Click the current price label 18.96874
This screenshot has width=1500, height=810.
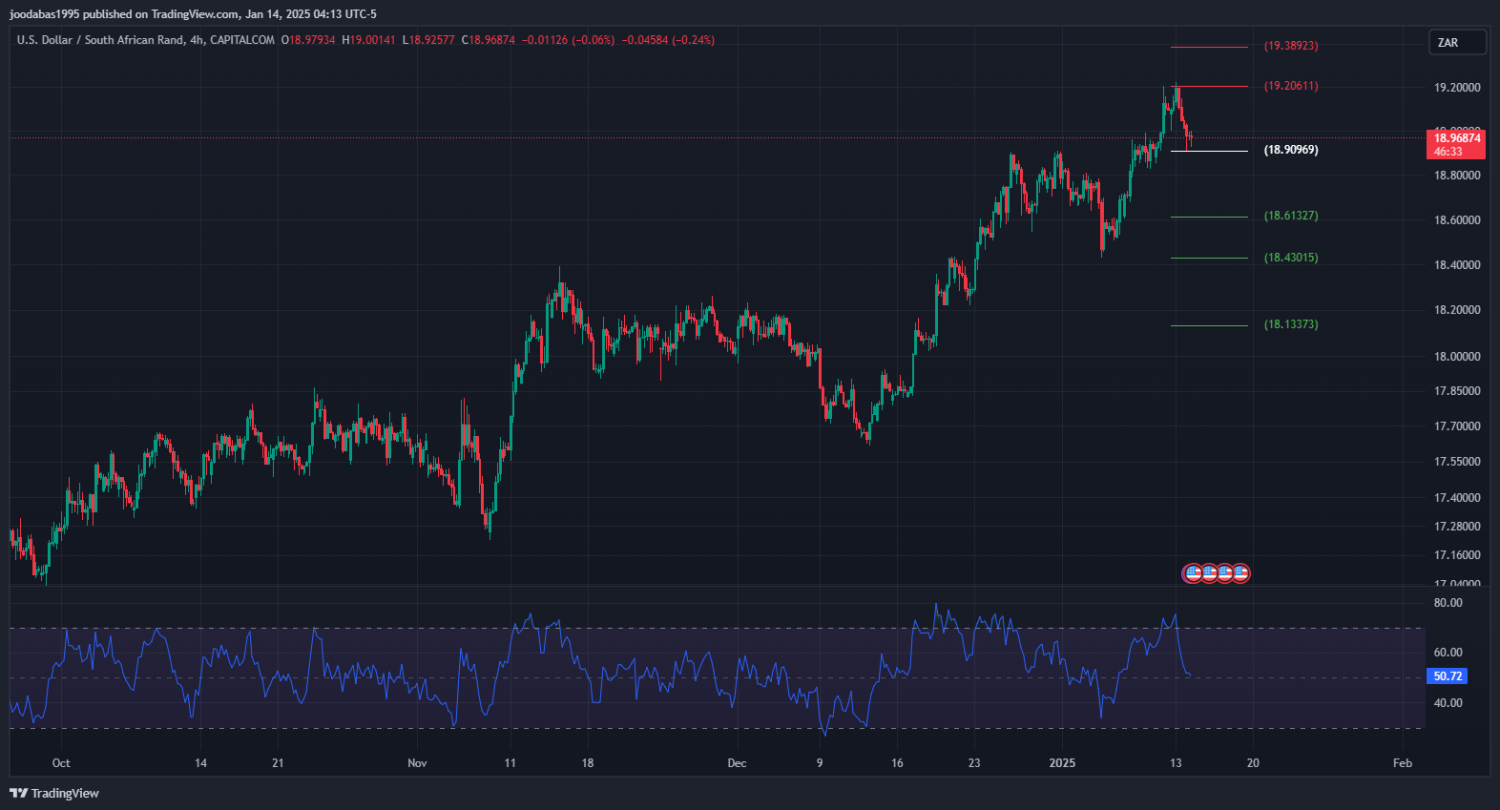1455,138
